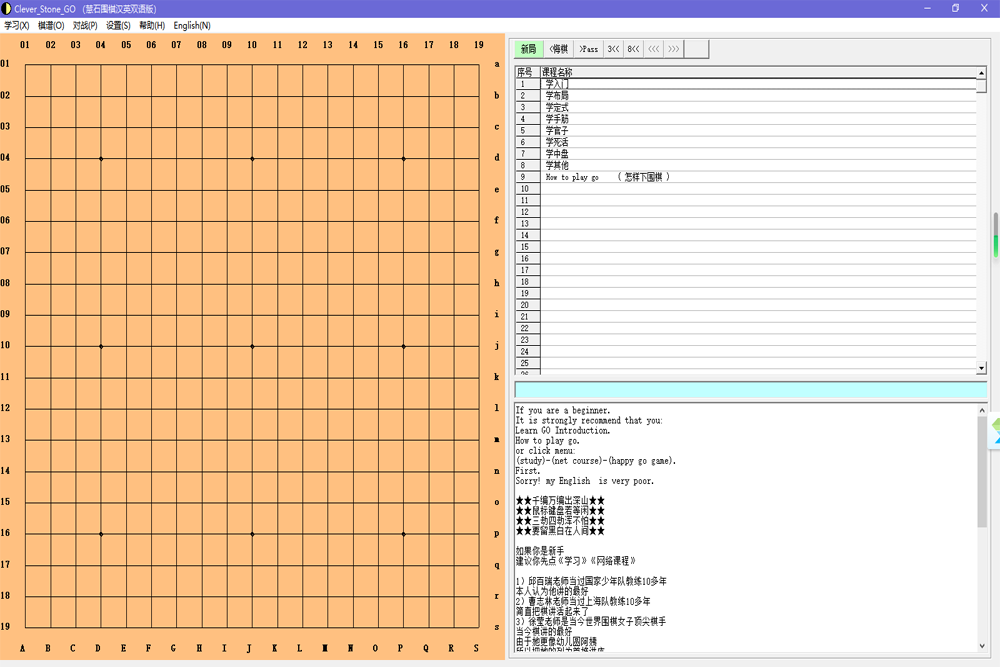The height and width of the screenshot is (667, 1000).
Task: Place a stone on the center star point
Action: point(251,346)
